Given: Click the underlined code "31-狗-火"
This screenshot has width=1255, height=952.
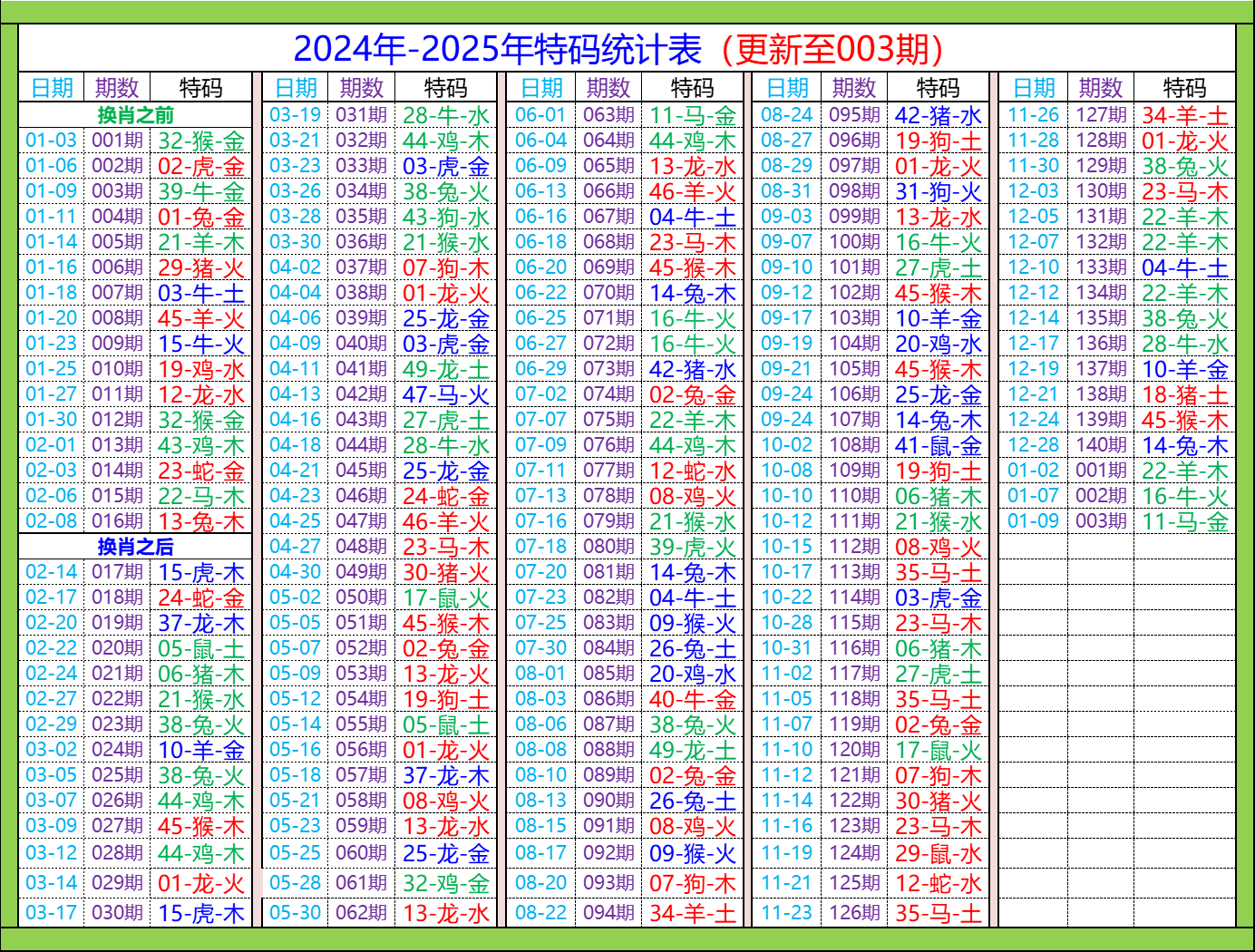Looking at the screenshot, I should 938,191.
